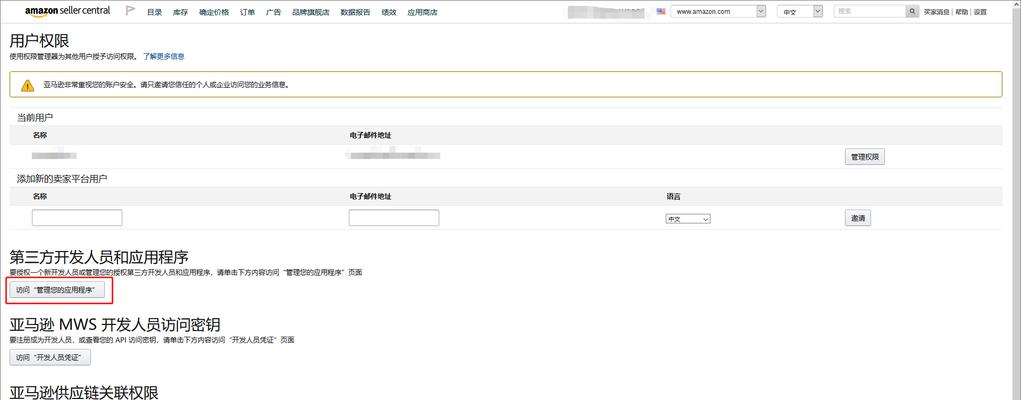Click the 语言 column header

(x=673, y=196)
